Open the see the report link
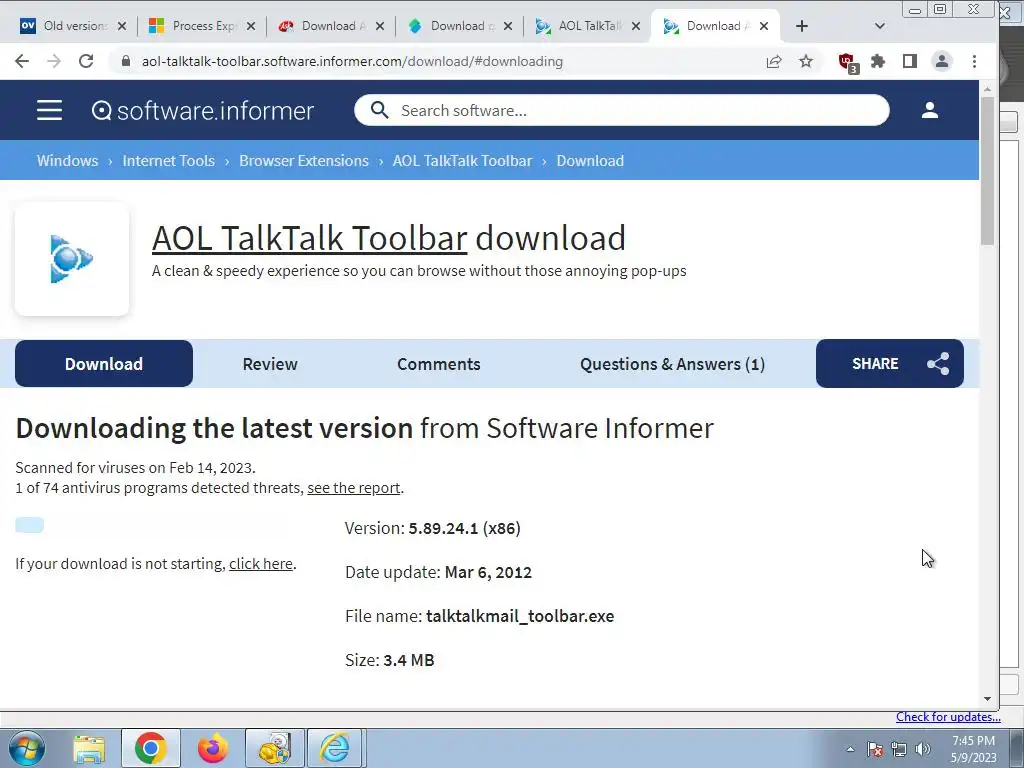 pyautogui.click(x=353, y=488)
